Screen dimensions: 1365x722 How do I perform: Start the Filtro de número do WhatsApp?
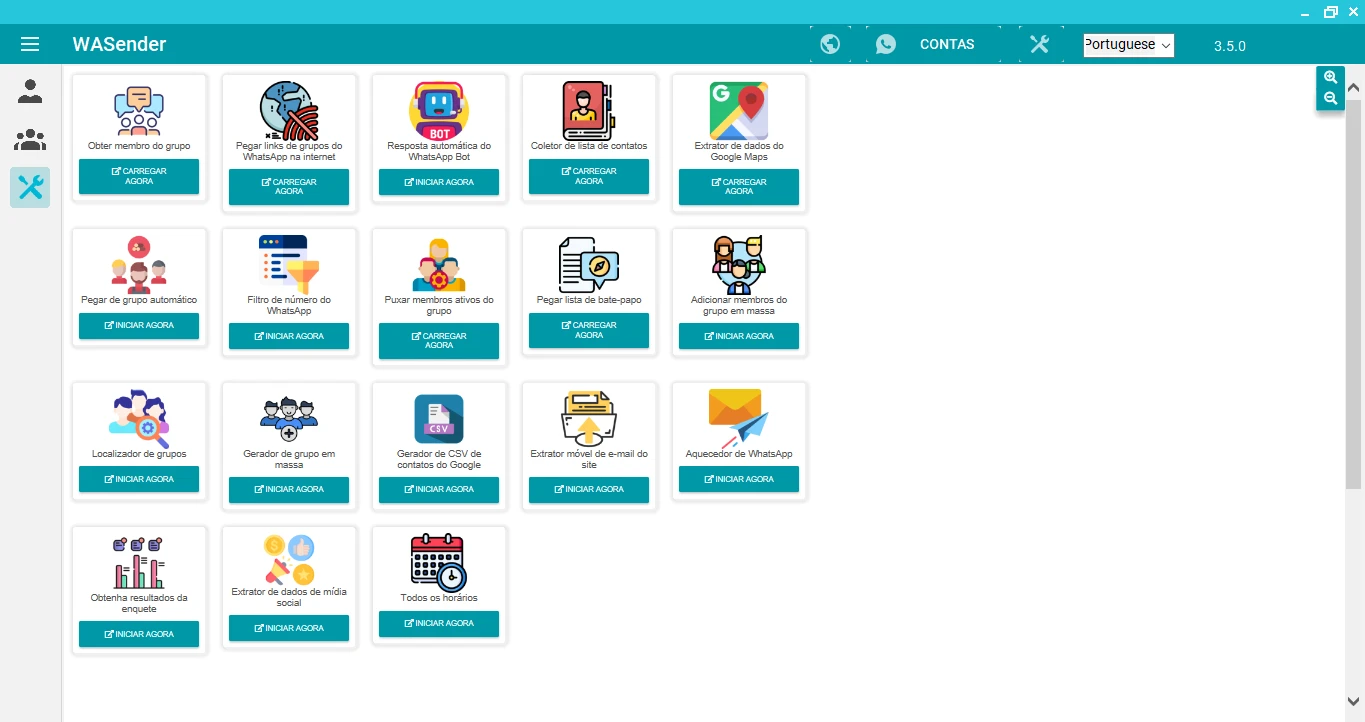click(289, 336)
